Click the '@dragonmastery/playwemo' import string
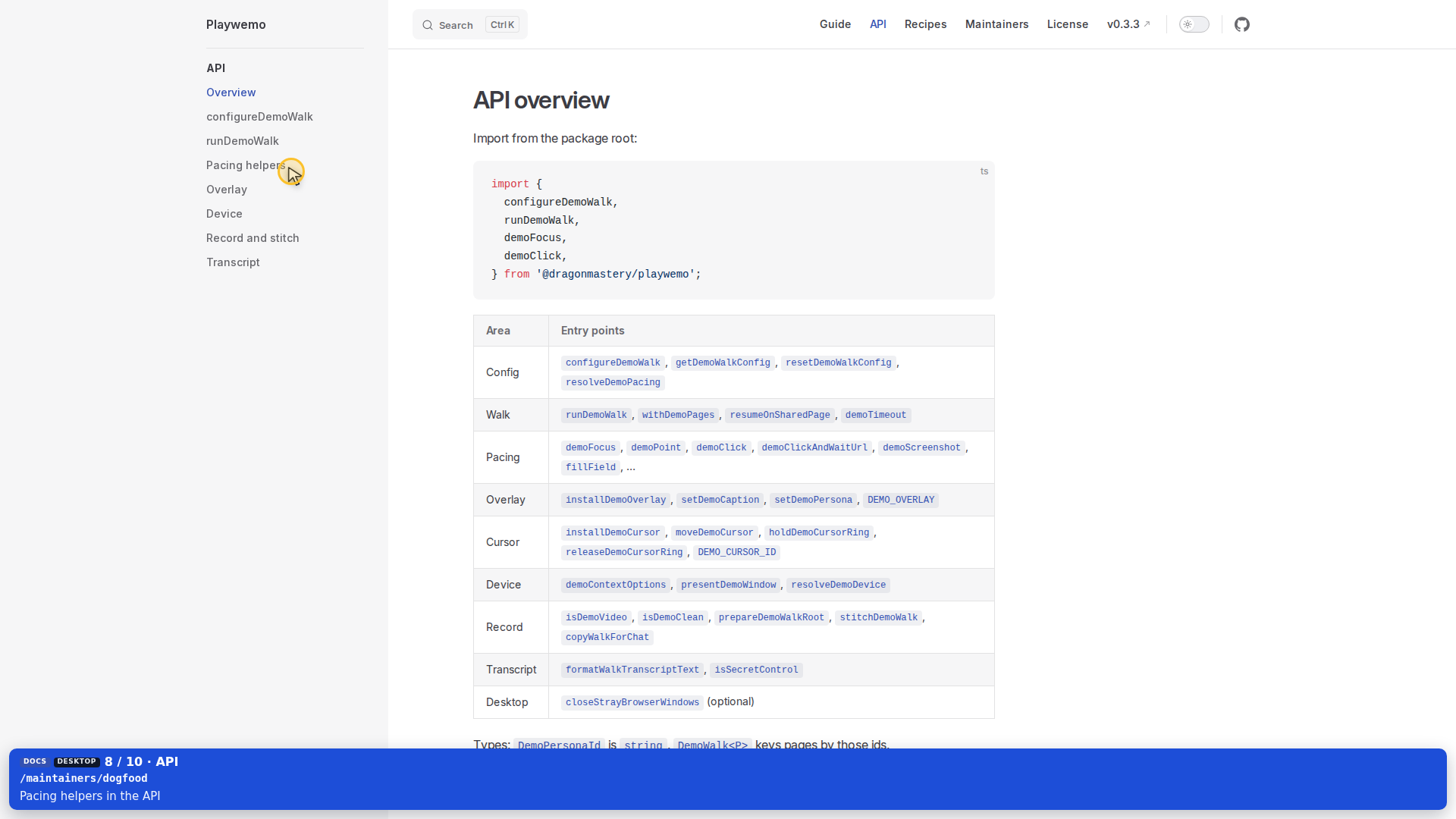Viewport: 1456px width, 819px height. point(616,274)
